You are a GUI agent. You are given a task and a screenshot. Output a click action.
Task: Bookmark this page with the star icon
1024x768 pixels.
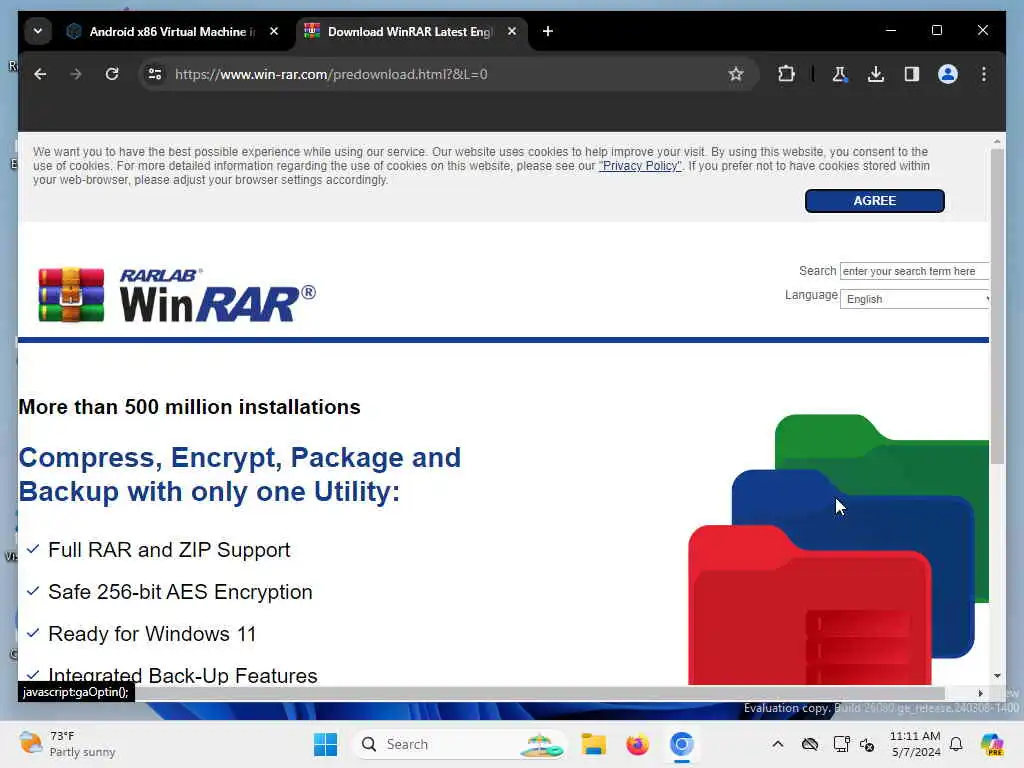736,74
